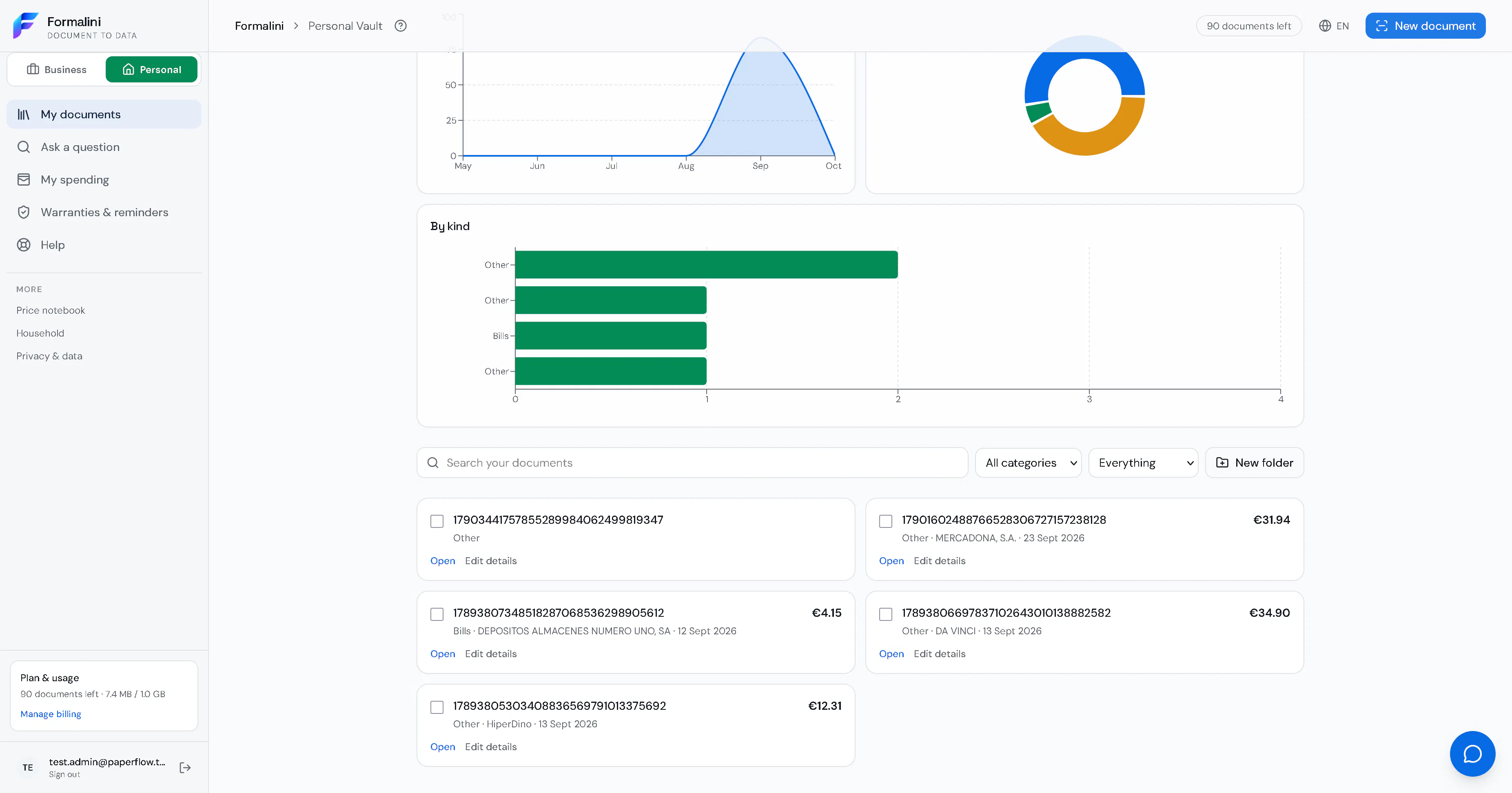Open Warranties & reminders shield item

pos(104,213)
